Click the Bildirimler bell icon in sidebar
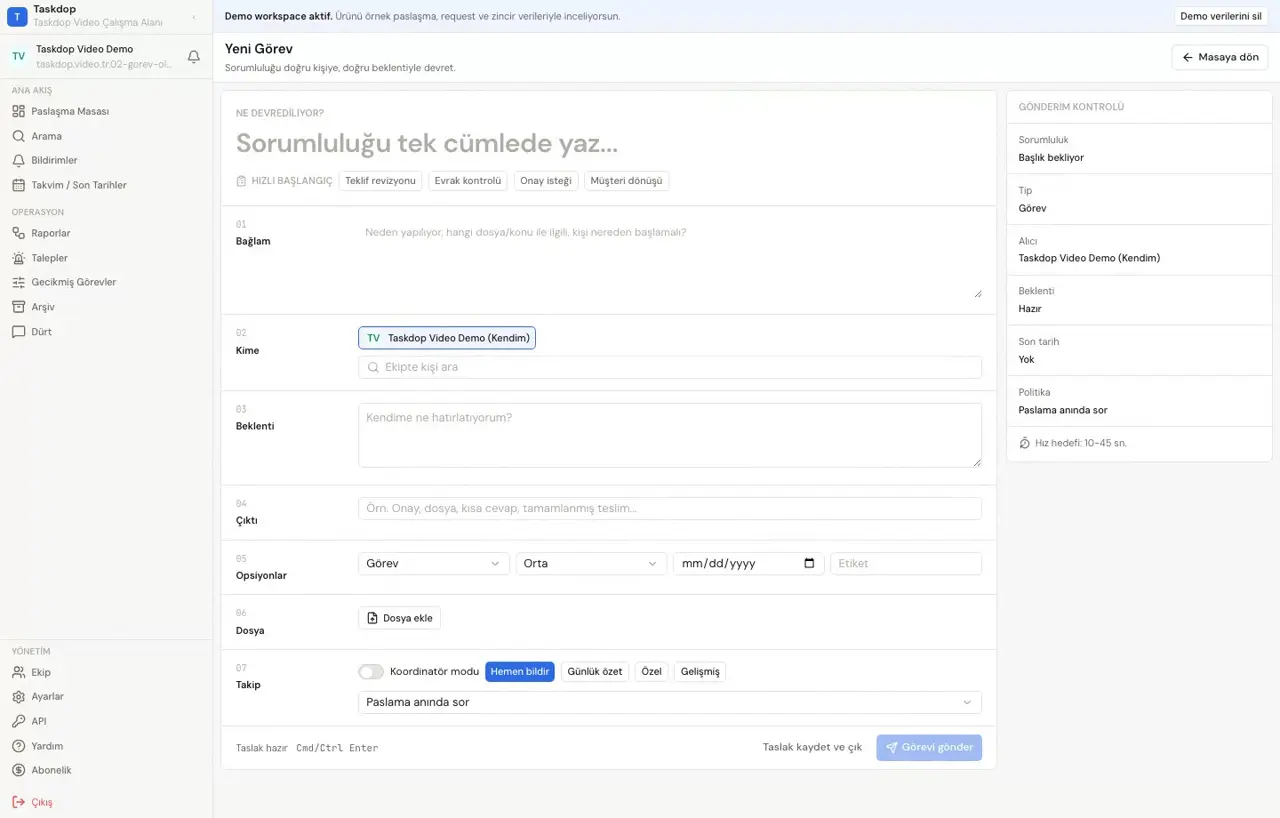The width and height of the screenshot is (1280, 818). (x=19, y=160)
